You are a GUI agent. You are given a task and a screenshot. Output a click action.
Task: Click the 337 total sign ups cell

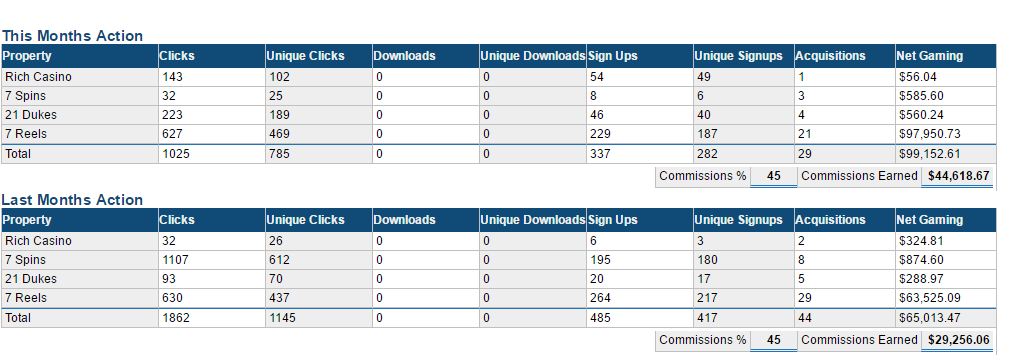click(640, 155)
